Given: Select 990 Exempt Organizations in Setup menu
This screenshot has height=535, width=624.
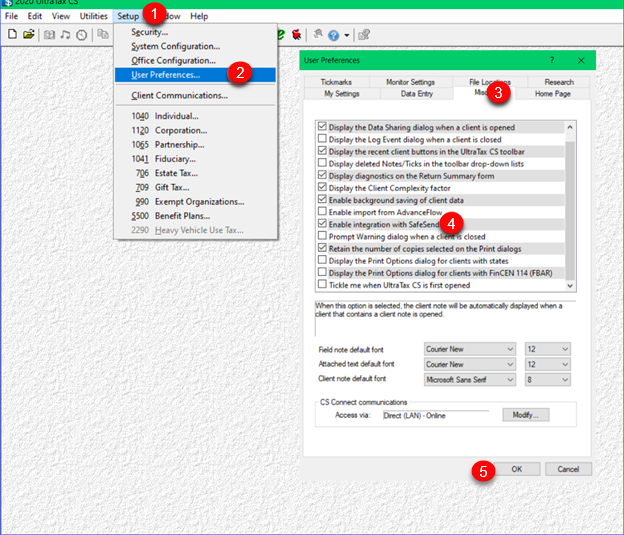Looking at the screenshot, I should [x=195, y=202].
